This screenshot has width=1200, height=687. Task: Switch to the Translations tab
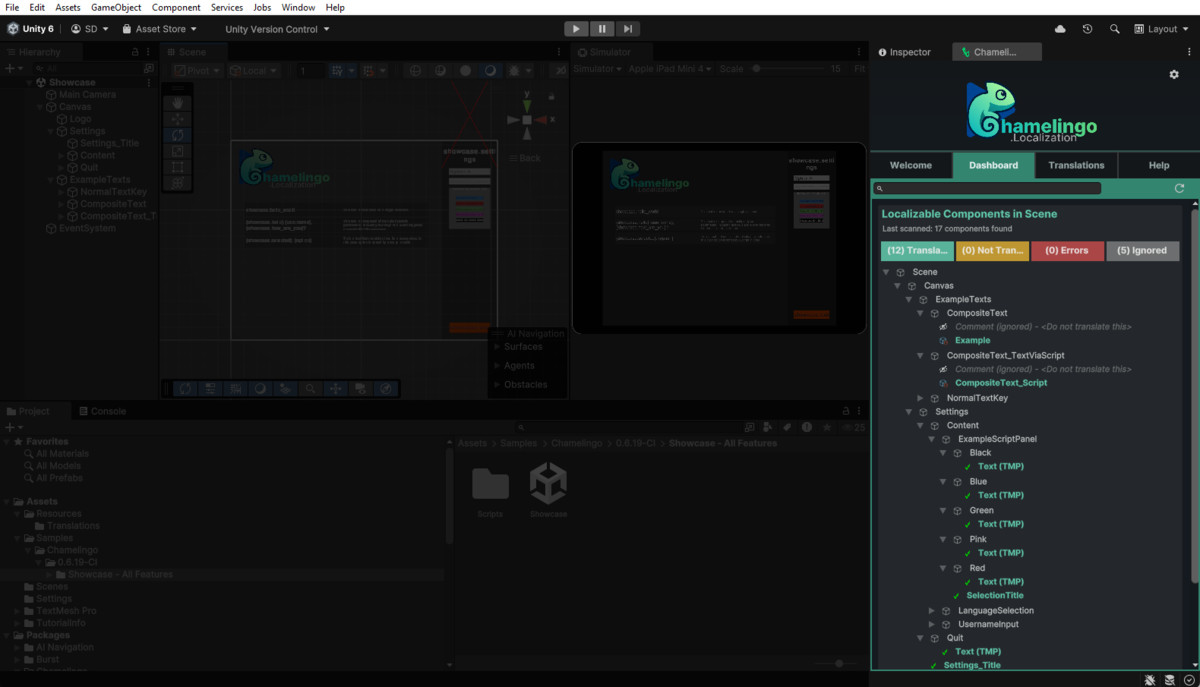(x=1076, y=165)
